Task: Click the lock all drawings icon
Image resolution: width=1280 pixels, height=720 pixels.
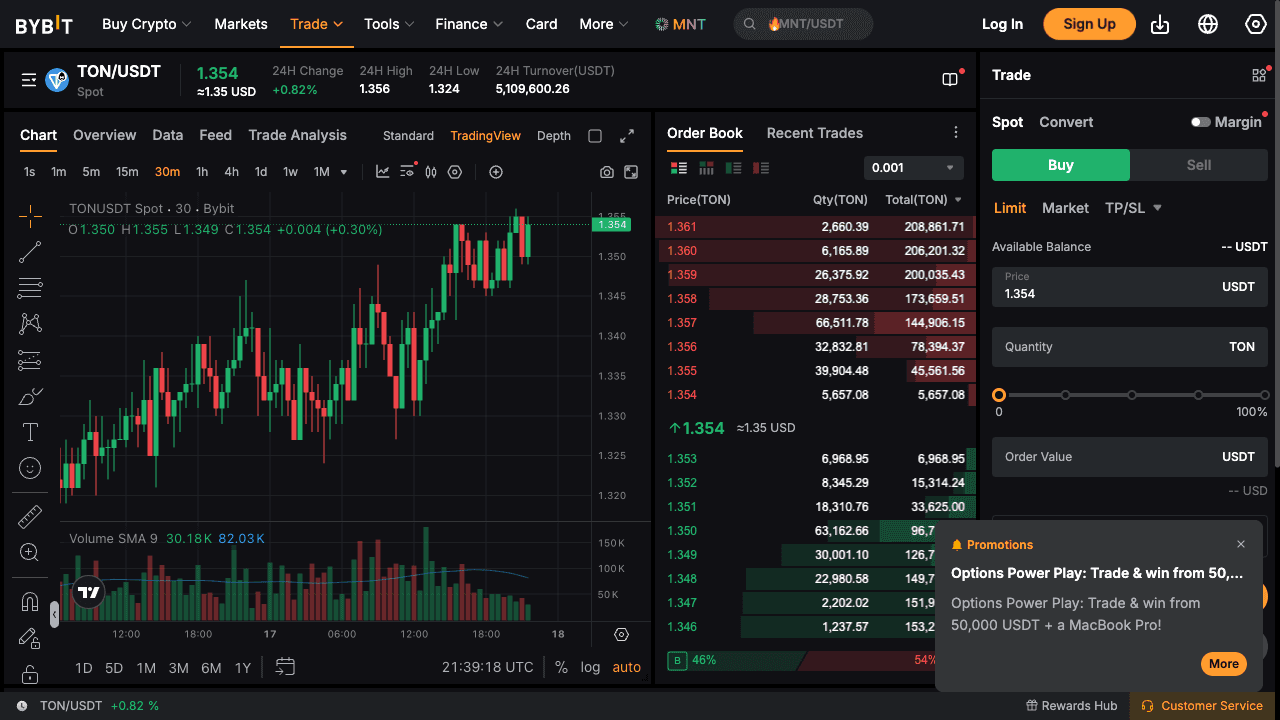Action: tap(30, 673)
